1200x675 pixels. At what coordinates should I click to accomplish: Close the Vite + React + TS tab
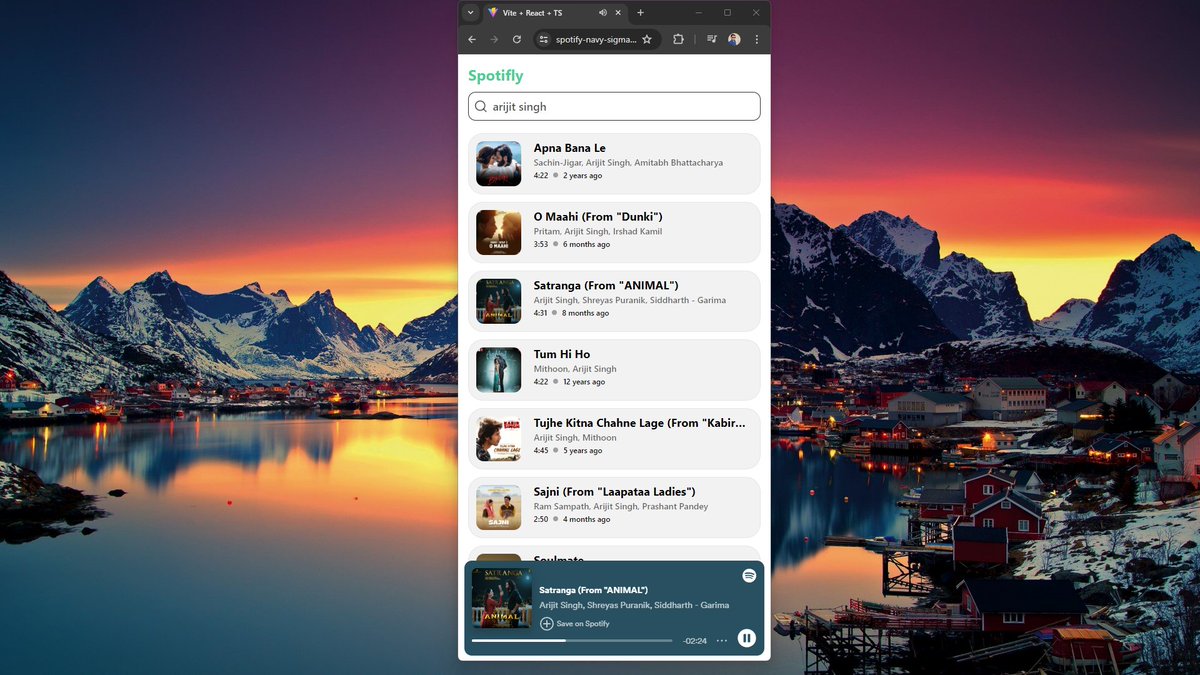click(x=618, y=13)
